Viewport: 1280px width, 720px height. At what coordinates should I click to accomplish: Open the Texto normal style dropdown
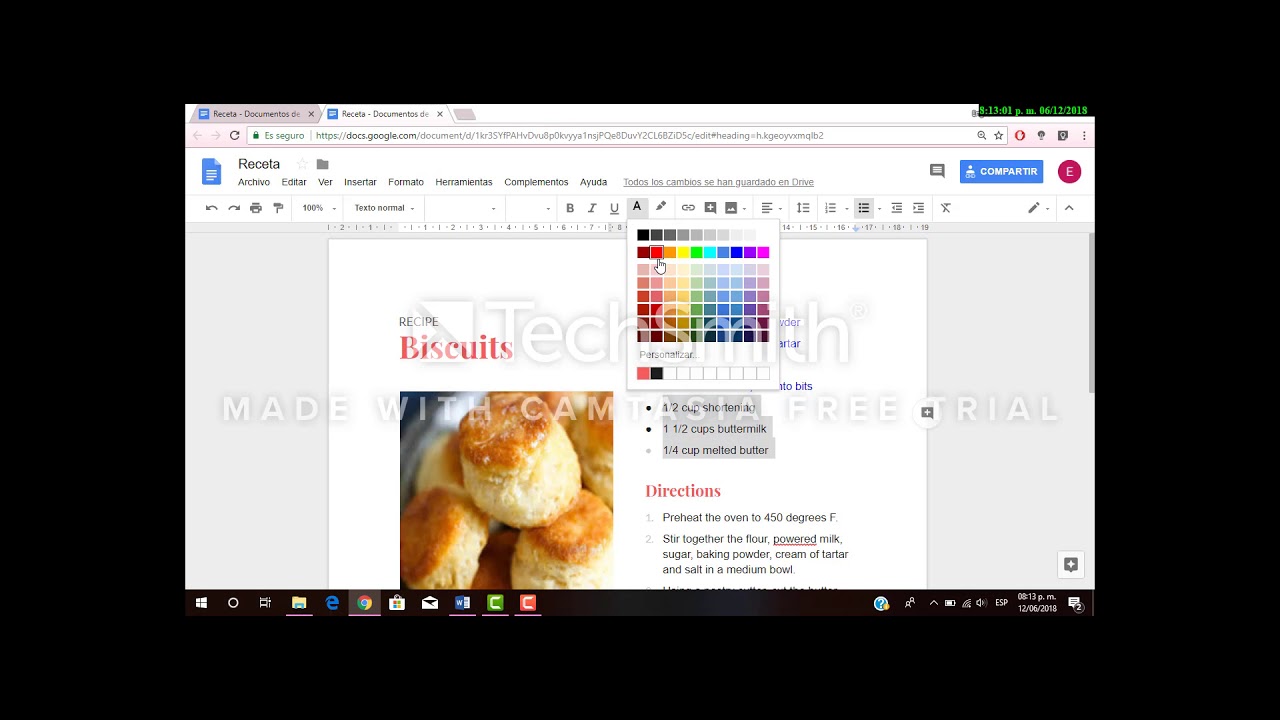point(384,208)
